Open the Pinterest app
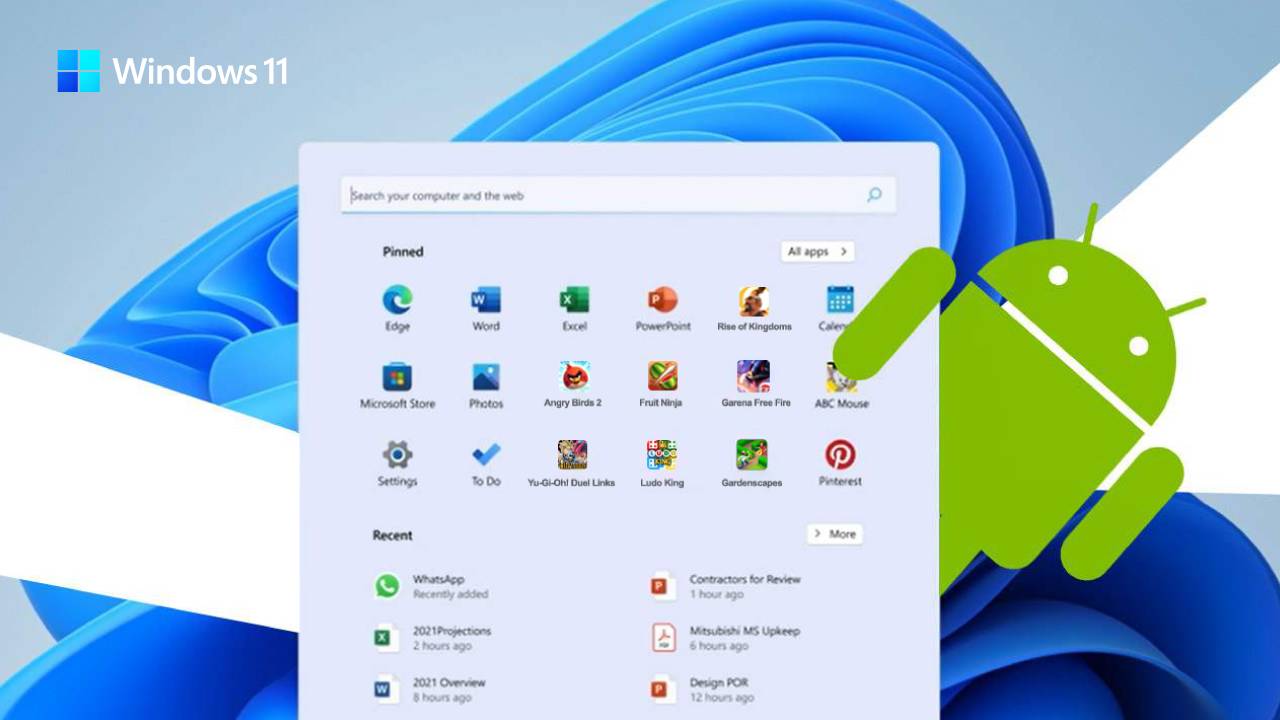The image size is (1280, 720). click(840, 455)
